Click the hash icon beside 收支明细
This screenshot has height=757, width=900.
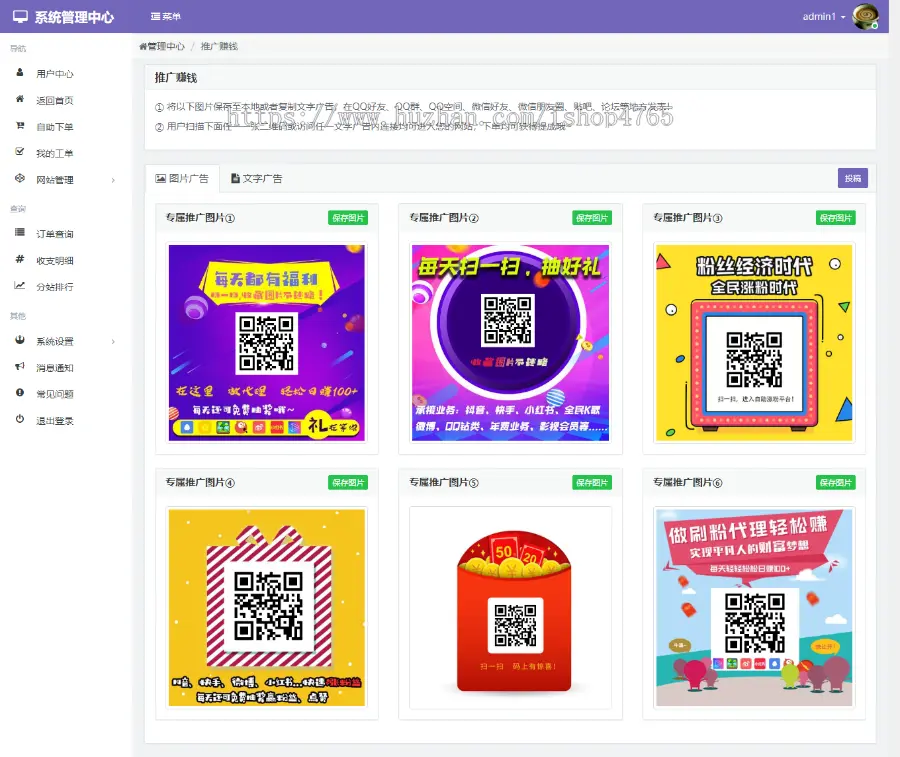20,259
